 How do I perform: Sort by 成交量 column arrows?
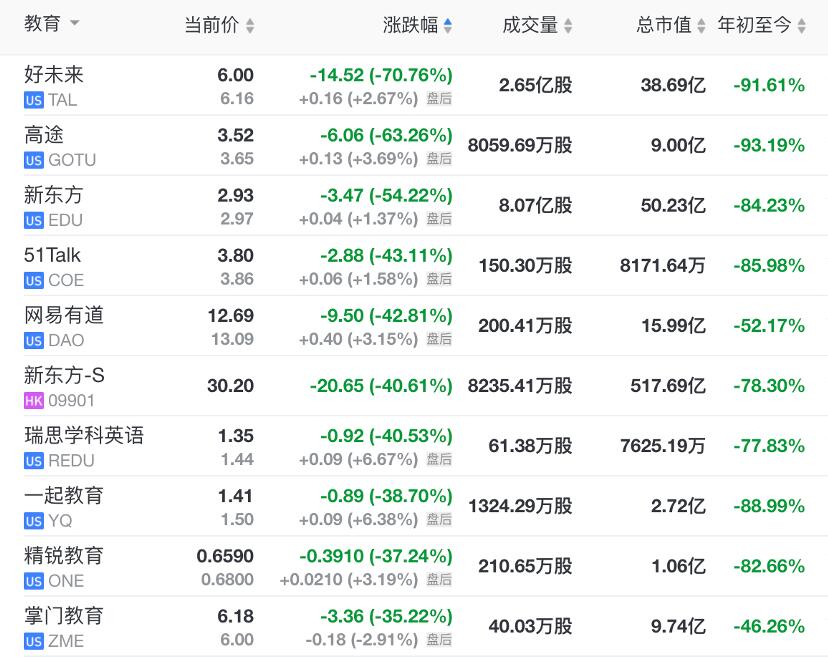click(x=568, y=26)
